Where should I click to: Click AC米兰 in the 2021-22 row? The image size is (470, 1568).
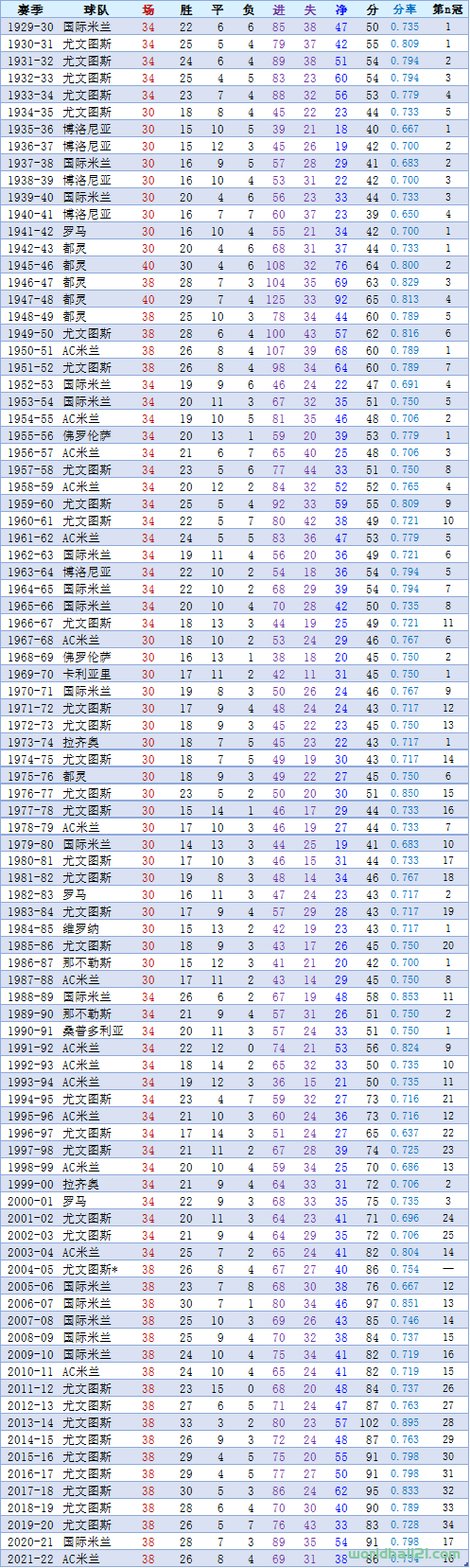pyautogui.click(x=81, y=1559)
